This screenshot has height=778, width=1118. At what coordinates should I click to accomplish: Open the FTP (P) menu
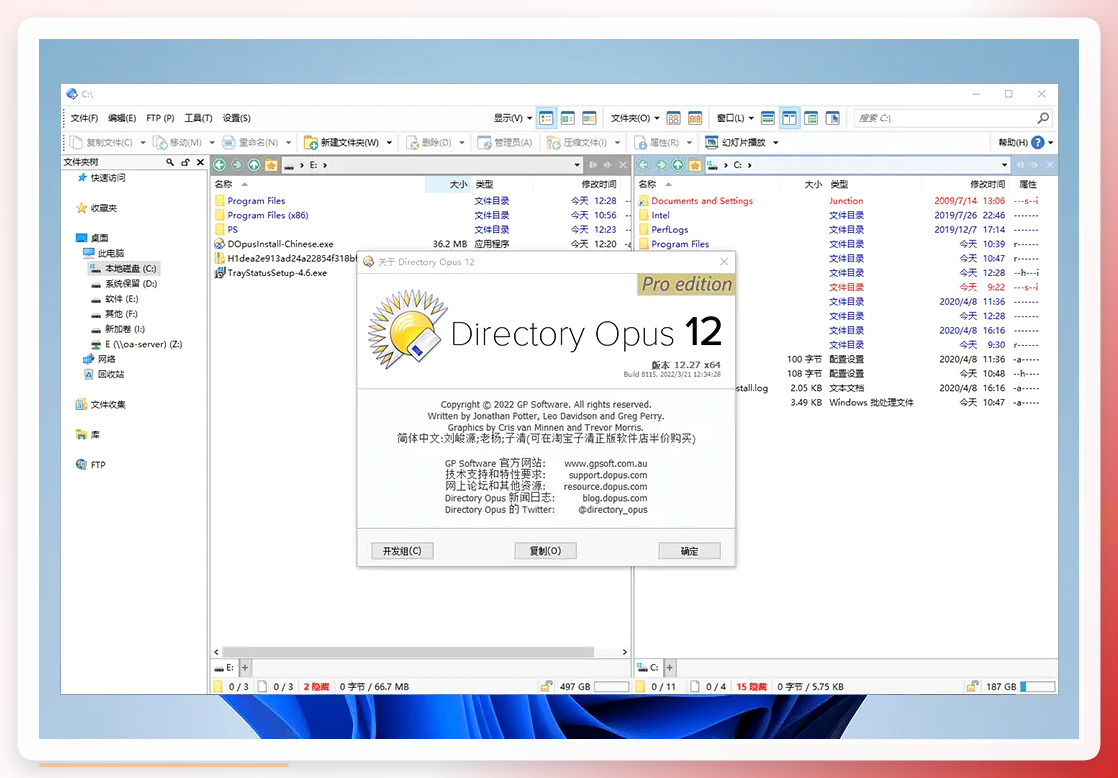[x=160, y=118]
